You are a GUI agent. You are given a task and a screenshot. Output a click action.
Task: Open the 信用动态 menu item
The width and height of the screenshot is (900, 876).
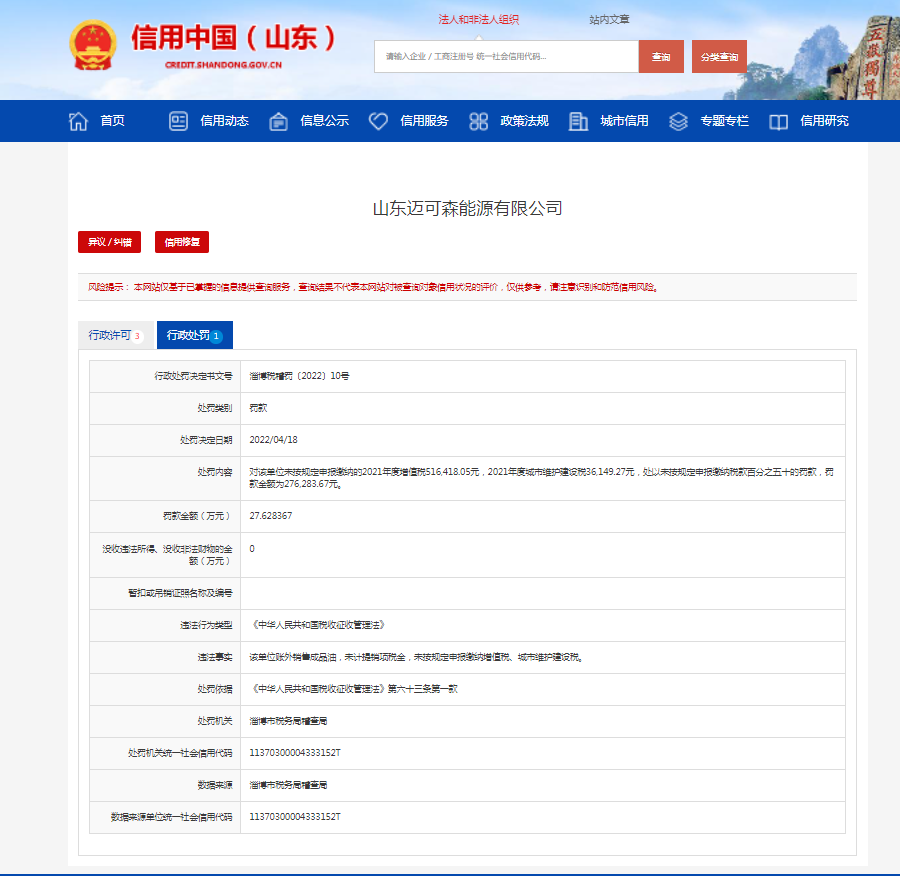tap(224, 121)
